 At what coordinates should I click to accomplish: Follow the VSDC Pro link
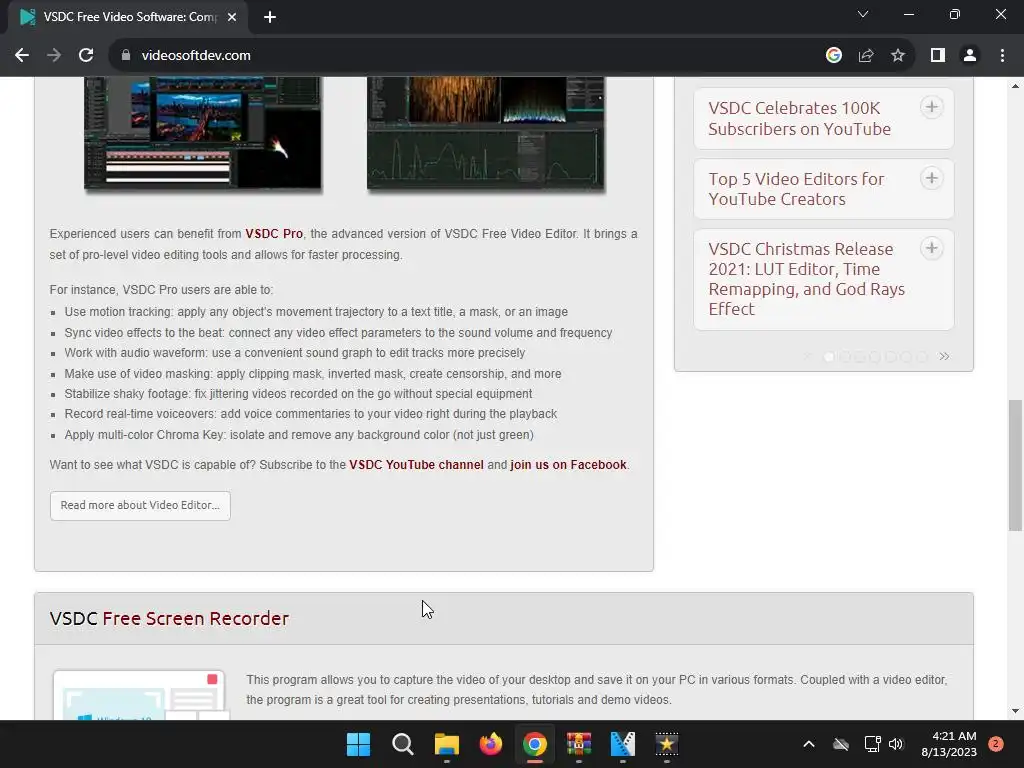click(x=274, y=234)
